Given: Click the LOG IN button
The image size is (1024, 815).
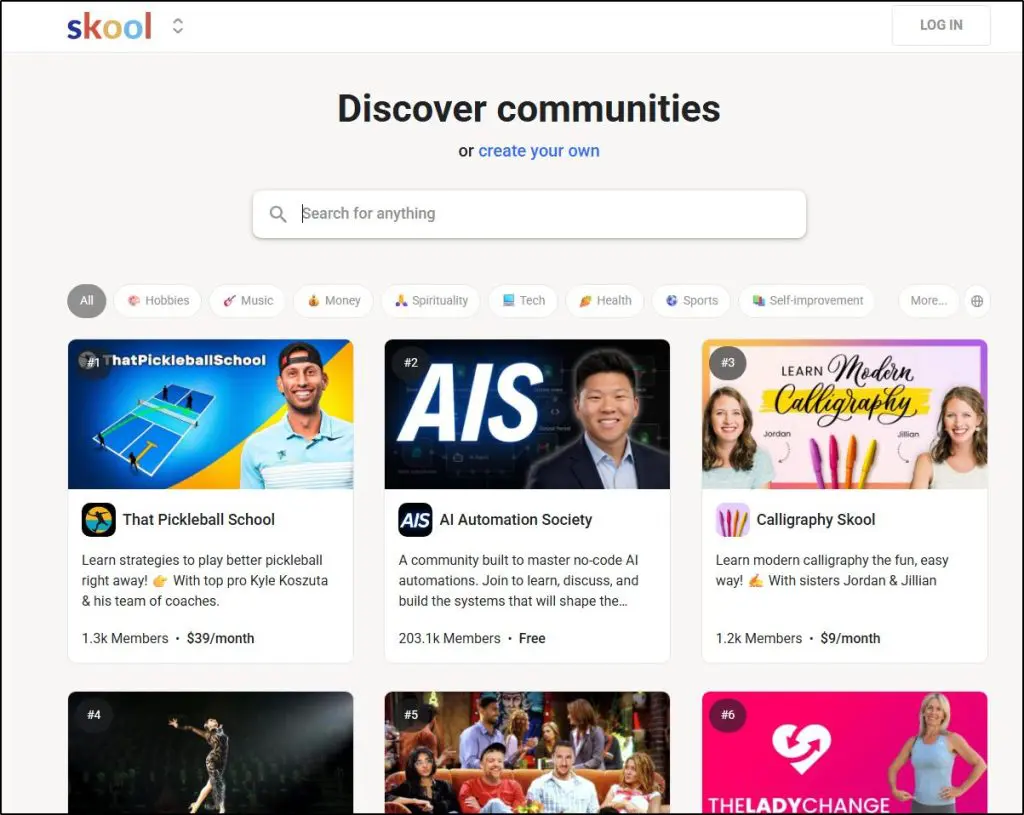Looking at the screenshot, I should click(x=940, y=26).
